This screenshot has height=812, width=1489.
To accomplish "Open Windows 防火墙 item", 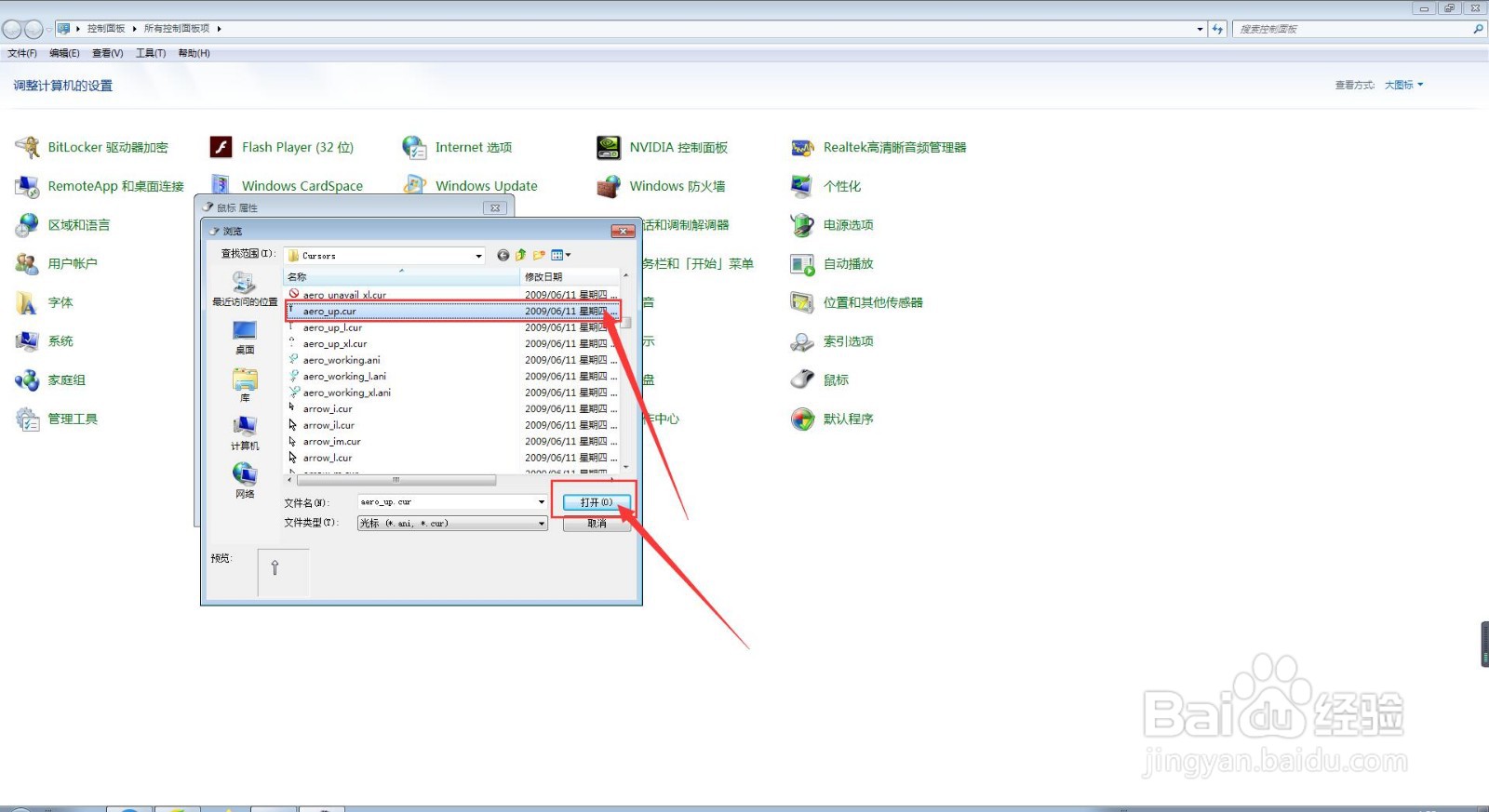I will click(661, 186).
